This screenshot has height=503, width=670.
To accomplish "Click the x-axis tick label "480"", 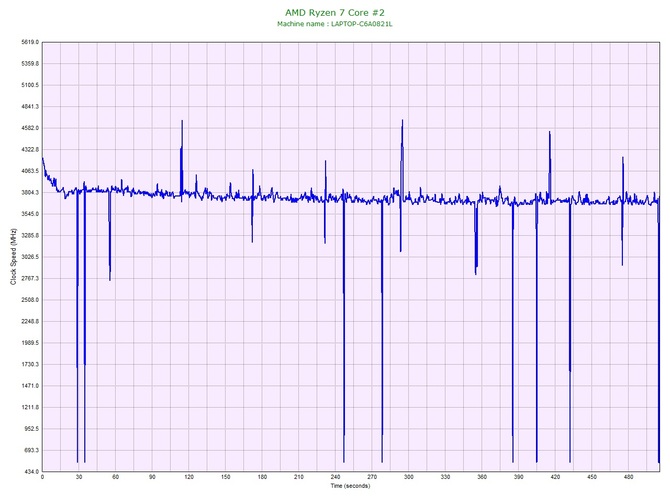I will pyautogui.click(x=629, y=477).
